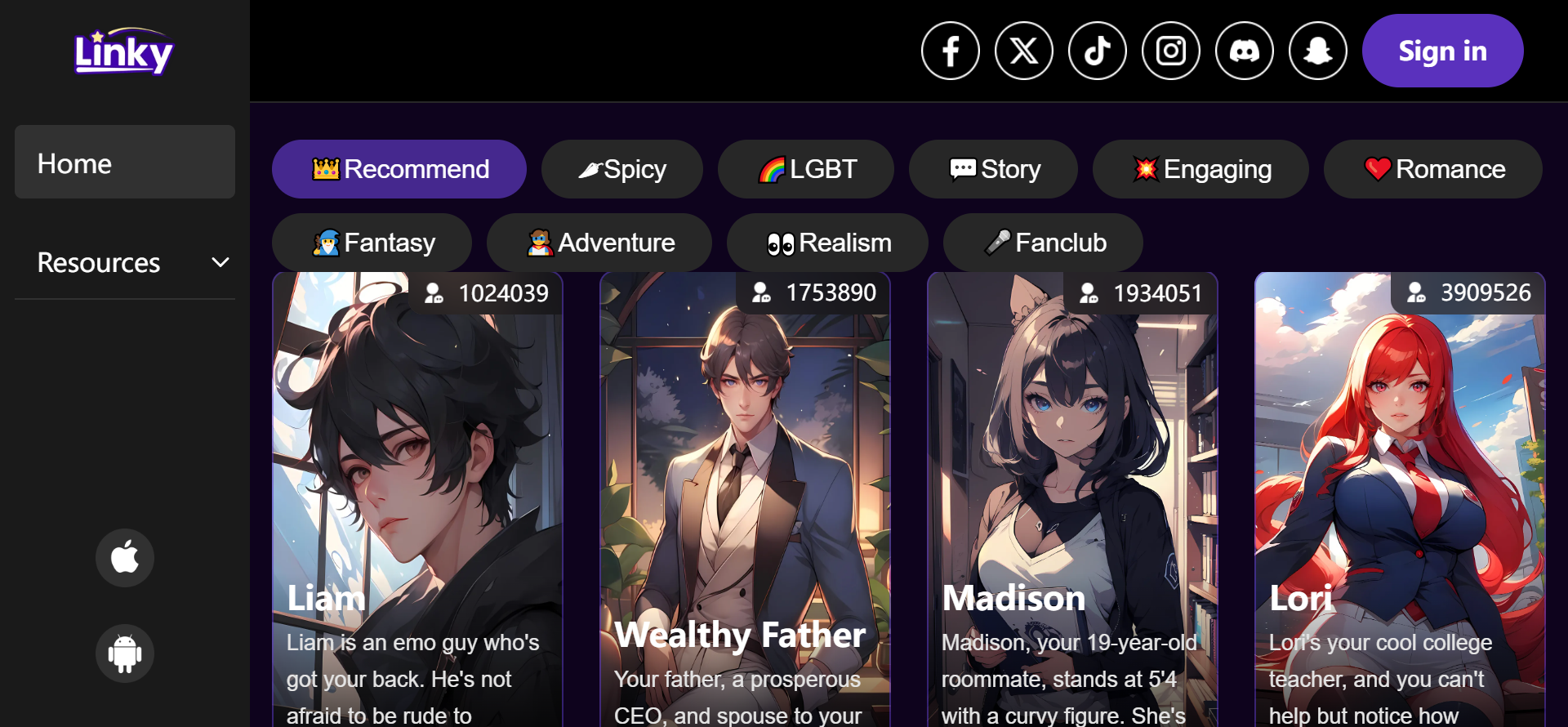The image size is (1568, 727).
Task: Download the iOS app via Apple icon
Action: click(x=124, y=558)
